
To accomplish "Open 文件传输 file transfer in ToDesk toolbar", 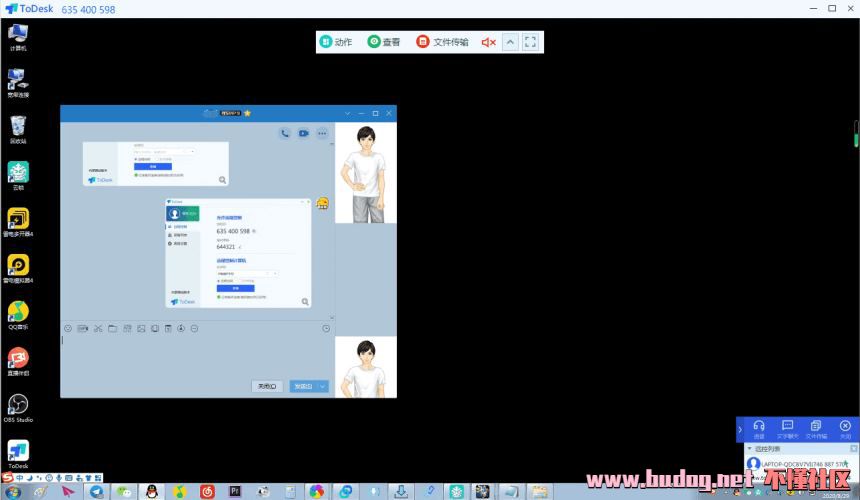I will [442, 42].
